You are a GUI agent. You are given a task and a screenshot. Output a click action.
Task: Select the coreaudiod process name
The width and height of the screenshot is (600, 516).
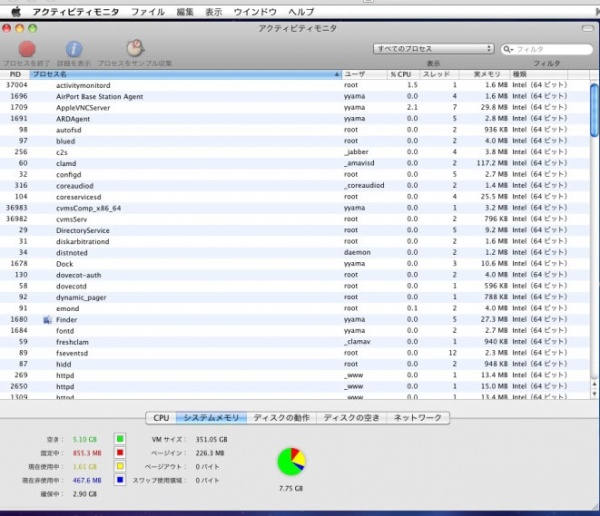point(75,186)
